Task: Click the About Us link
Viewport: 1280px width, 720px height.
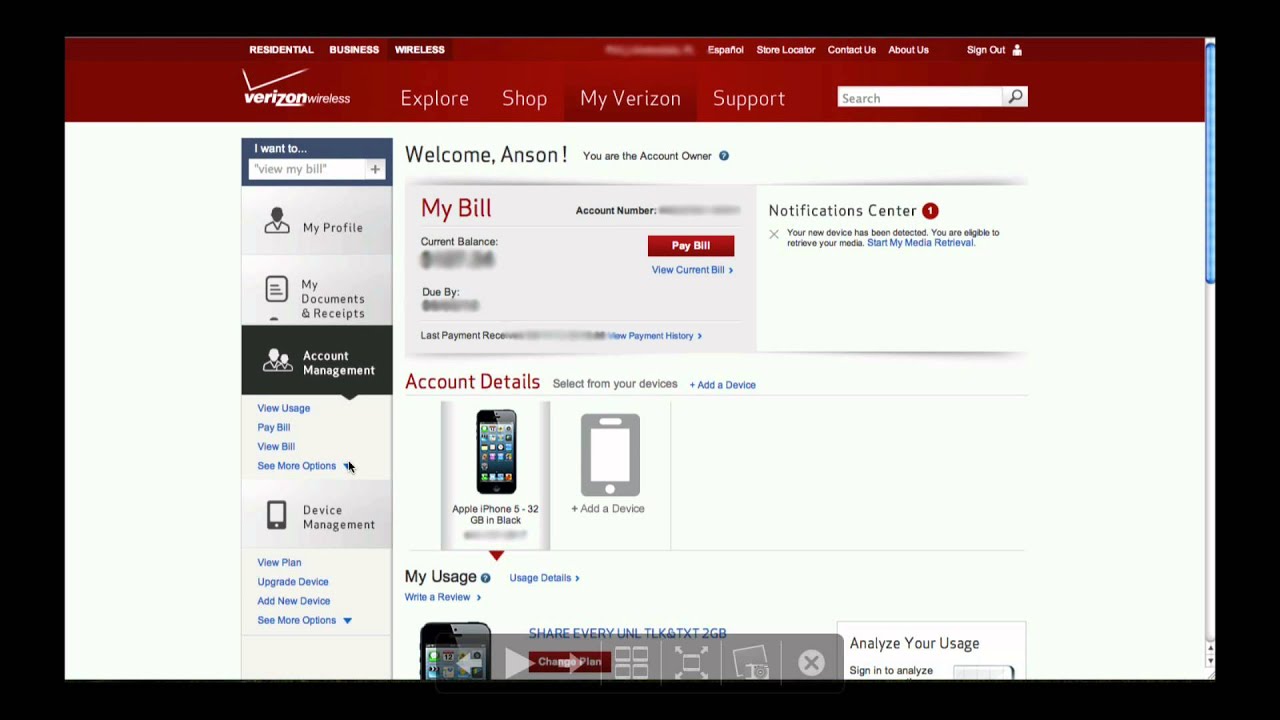Action: (908, 50)
